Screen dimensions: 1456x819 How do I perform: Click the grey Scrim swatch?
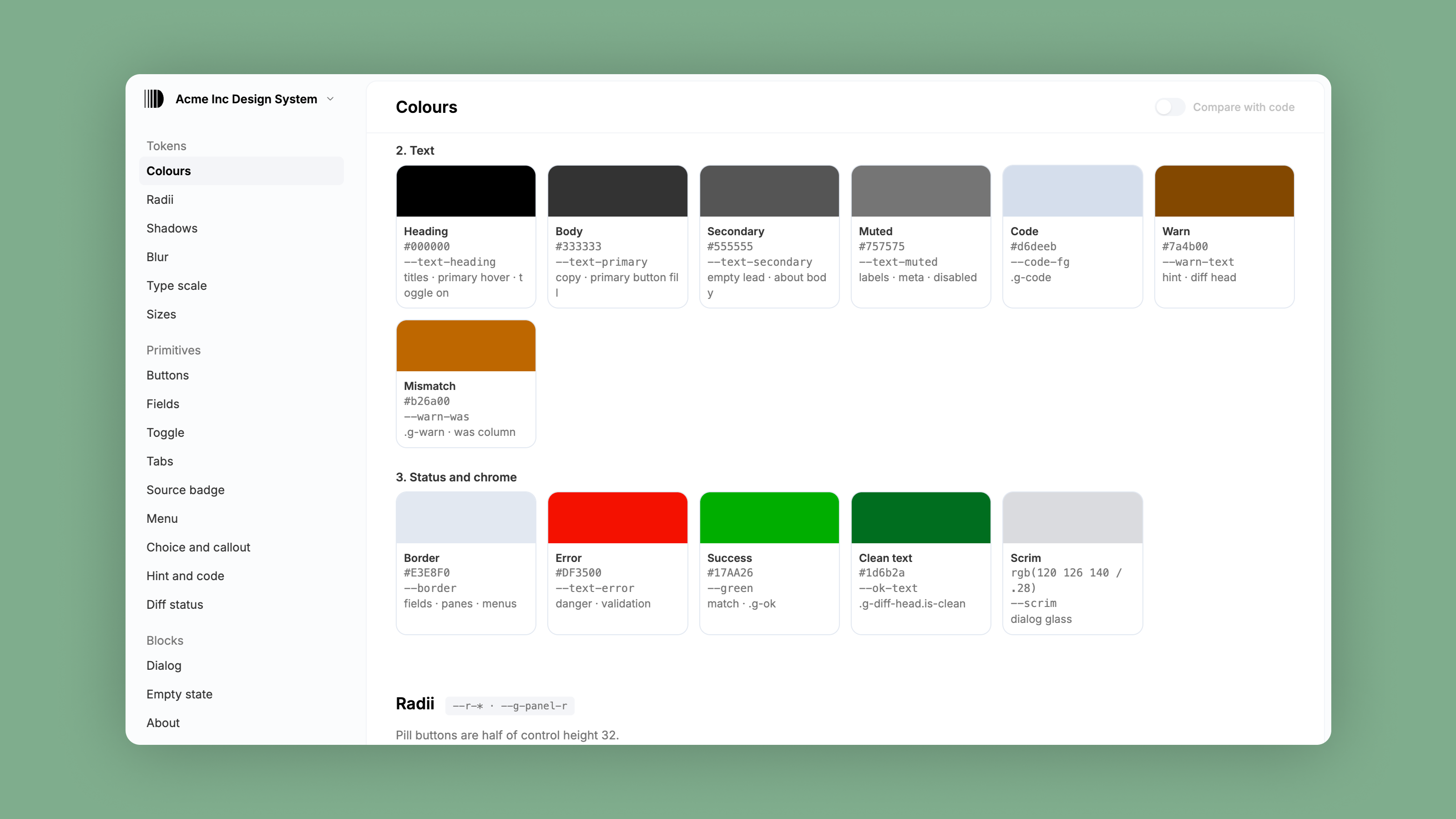tap(1073, 518)
